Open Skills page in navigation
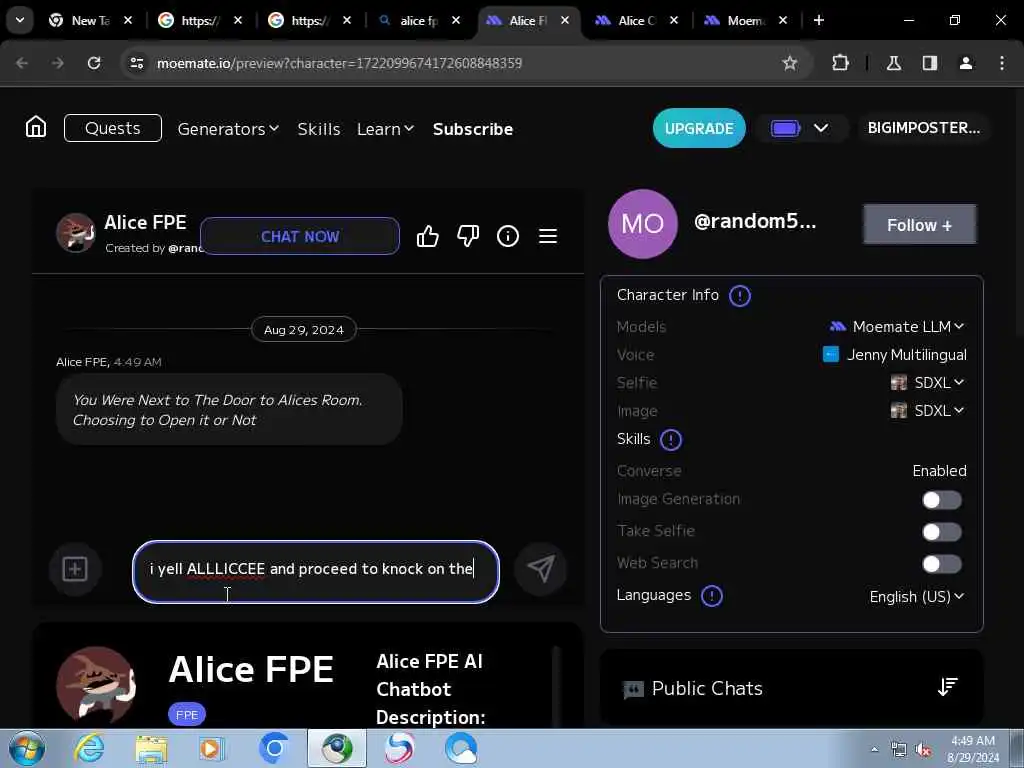 point(319,129)
